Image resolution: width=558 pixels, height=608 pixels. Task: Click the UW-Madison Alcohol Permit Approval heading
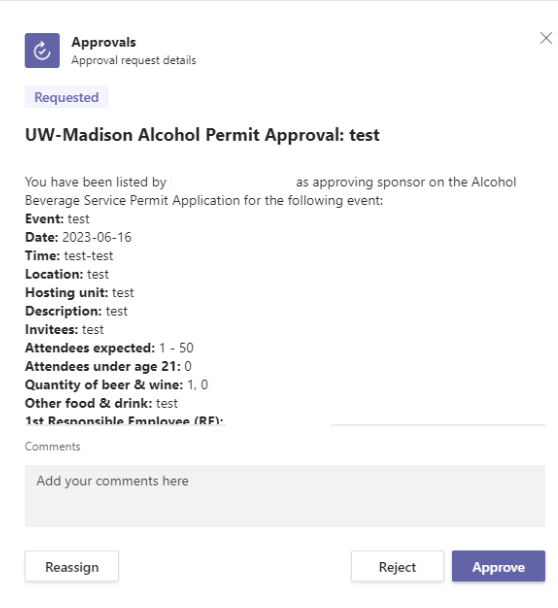coord(202,135)
